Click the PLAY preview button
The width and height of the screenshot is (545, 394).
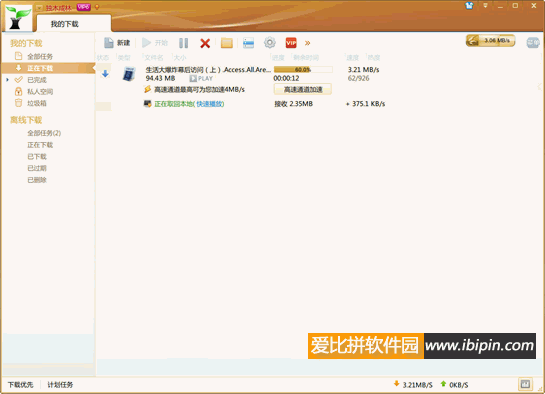click(201, 79)
